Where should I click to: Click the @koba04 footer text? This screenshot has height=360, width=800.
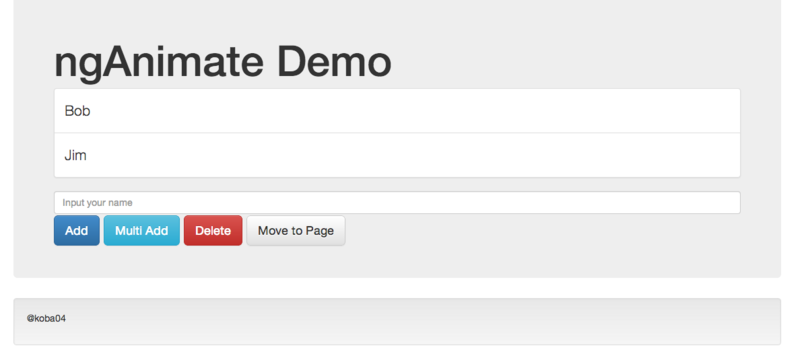46,319
